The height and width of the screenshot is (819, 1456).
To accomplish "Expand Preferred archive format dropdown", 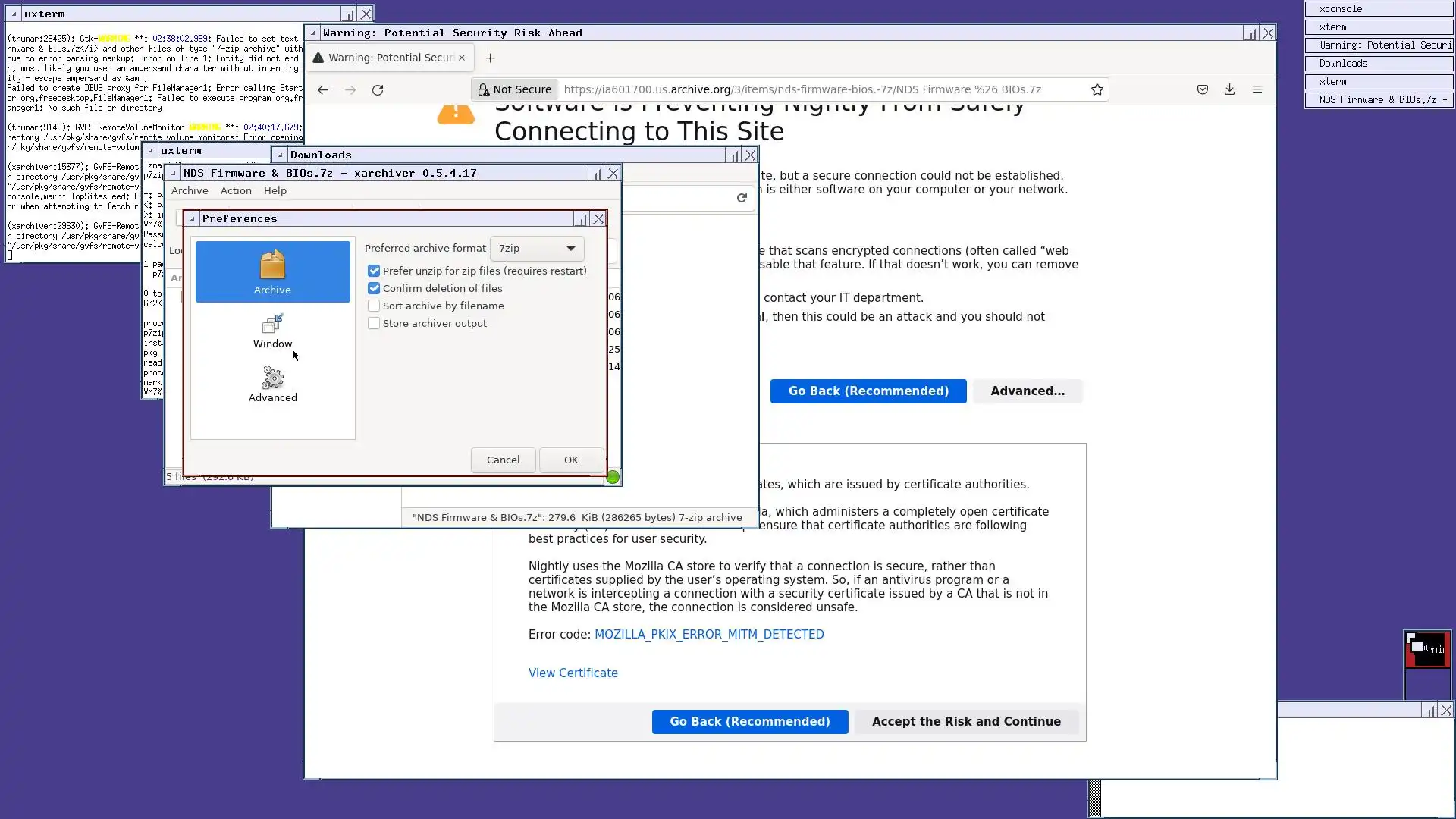I will click(537, 248).
